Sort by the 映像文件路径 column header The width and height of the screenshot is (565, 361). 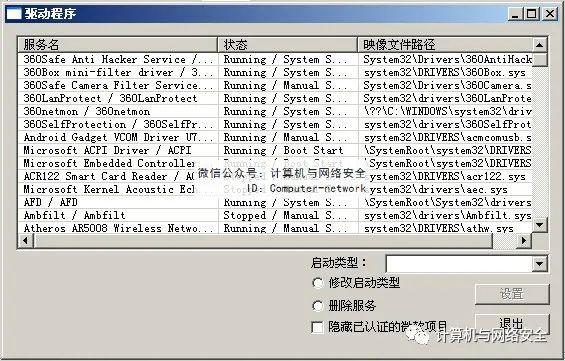pyautogui.click(x=445, y=45)
